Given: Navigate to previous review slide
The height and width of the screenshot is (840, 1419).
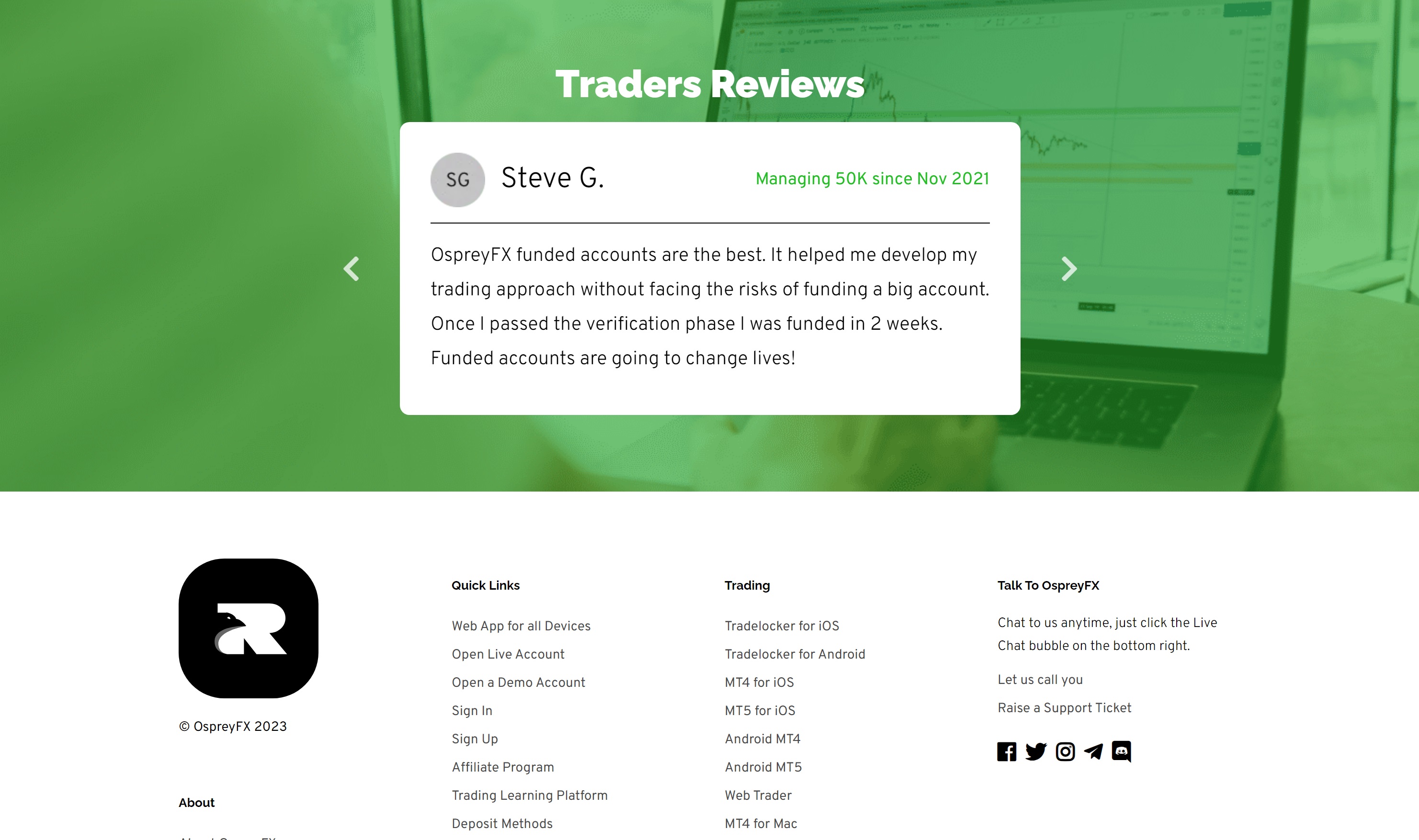Looking at the screenshot, I should pyautogui.click(x=350, y=267).
